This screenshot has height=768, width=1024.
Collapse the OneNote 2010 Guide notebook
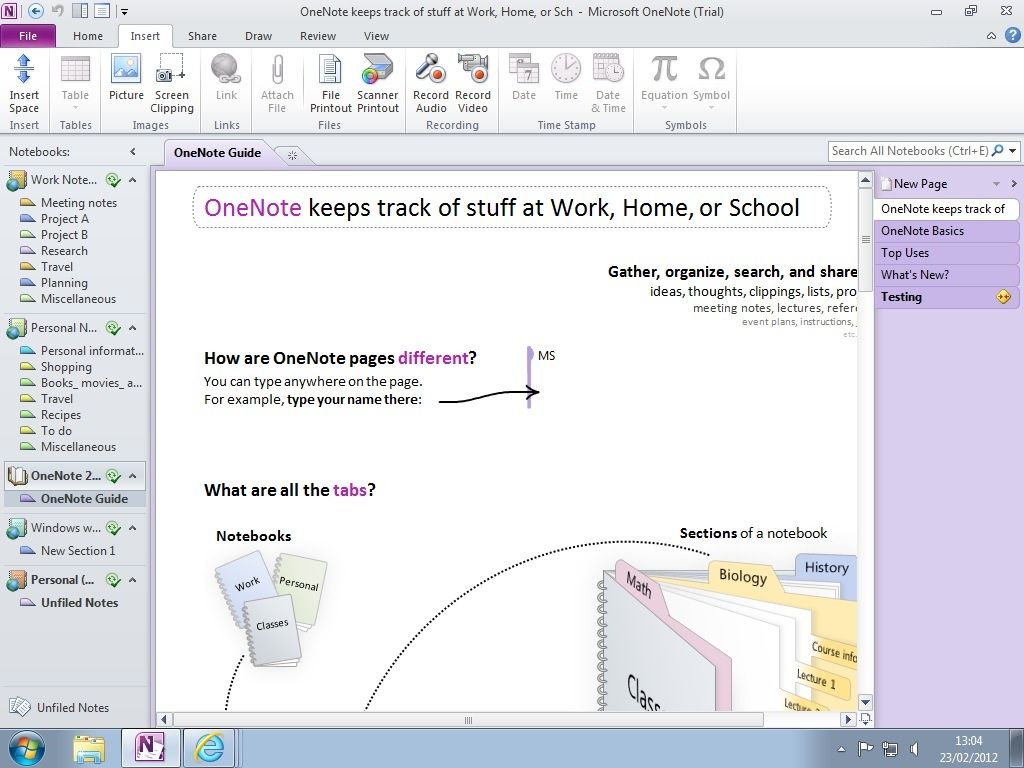(133, 476)
